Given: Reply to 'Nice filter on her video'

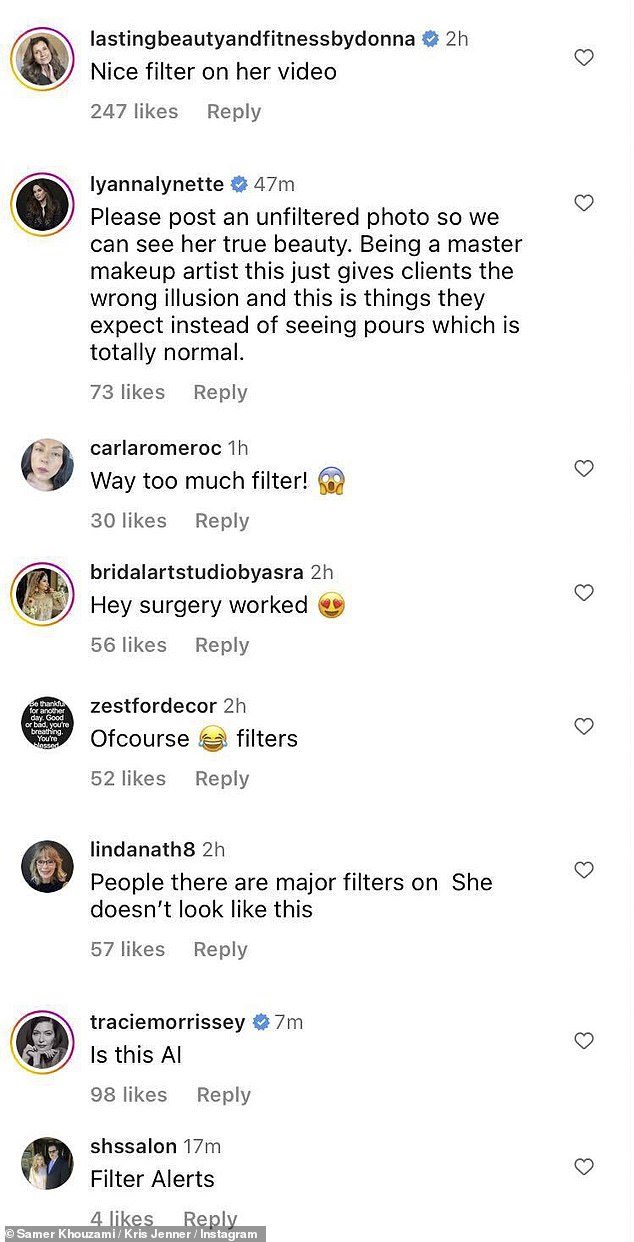Looking at the screenshot, I should pyautogui.click(x=233, y=112).
